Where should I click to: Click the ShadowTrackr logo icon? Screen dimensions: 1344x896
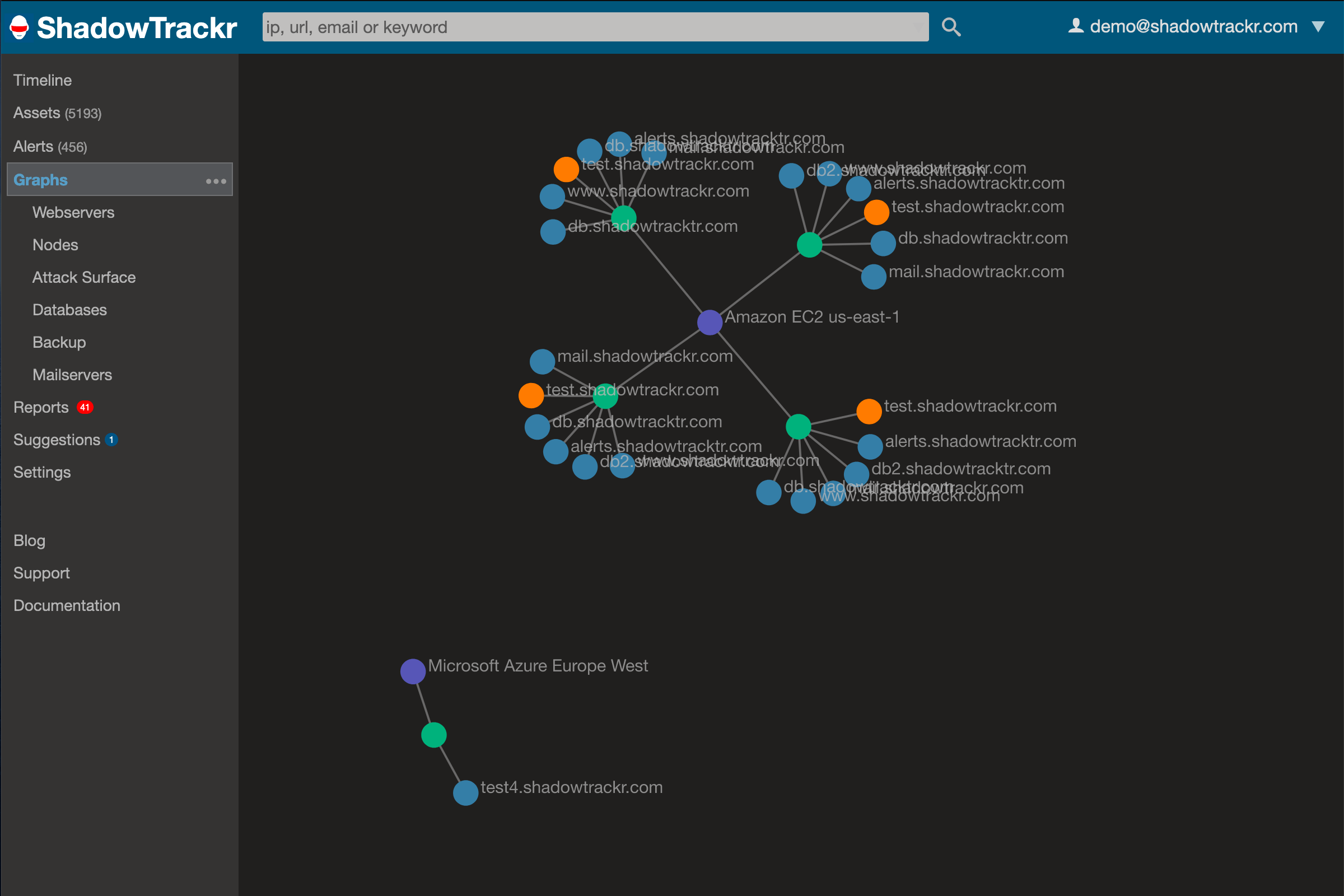pyautogui.click(x=18, y=26)
